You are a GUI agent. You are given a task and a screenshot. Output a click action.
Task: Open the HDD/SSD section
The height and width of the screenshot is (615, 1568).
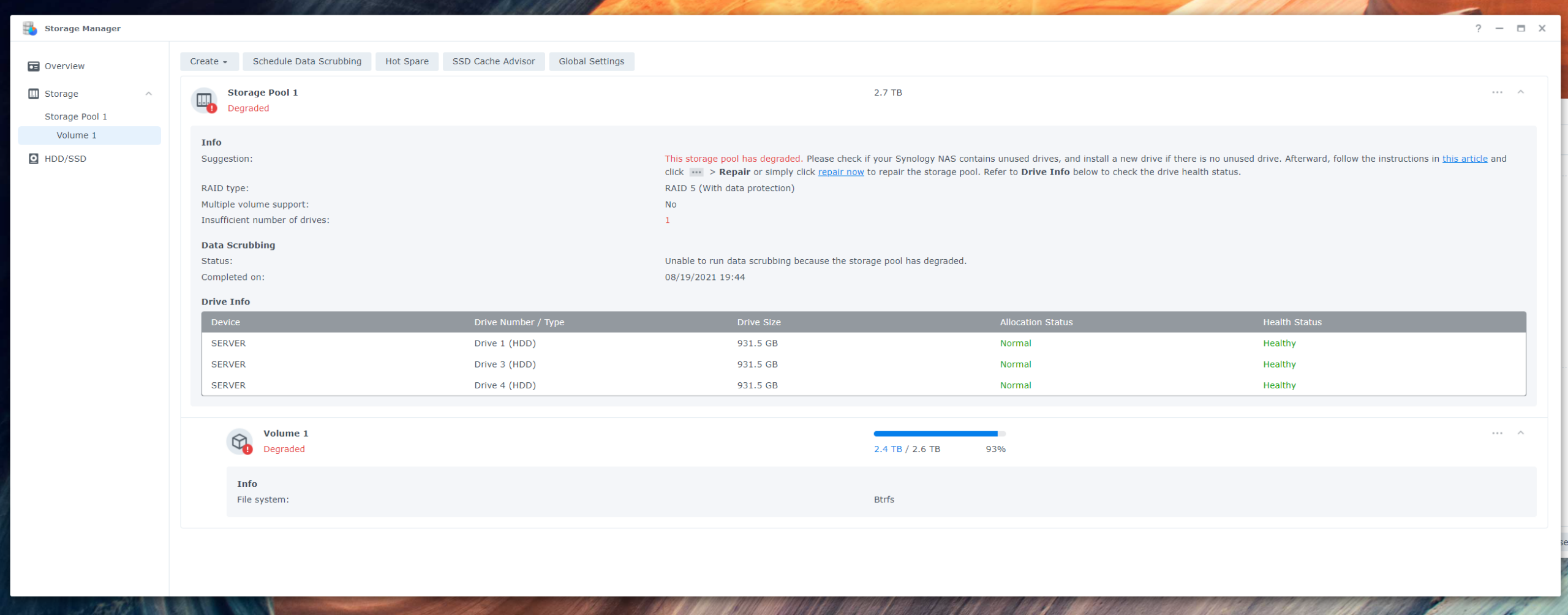tap(65, 159)
